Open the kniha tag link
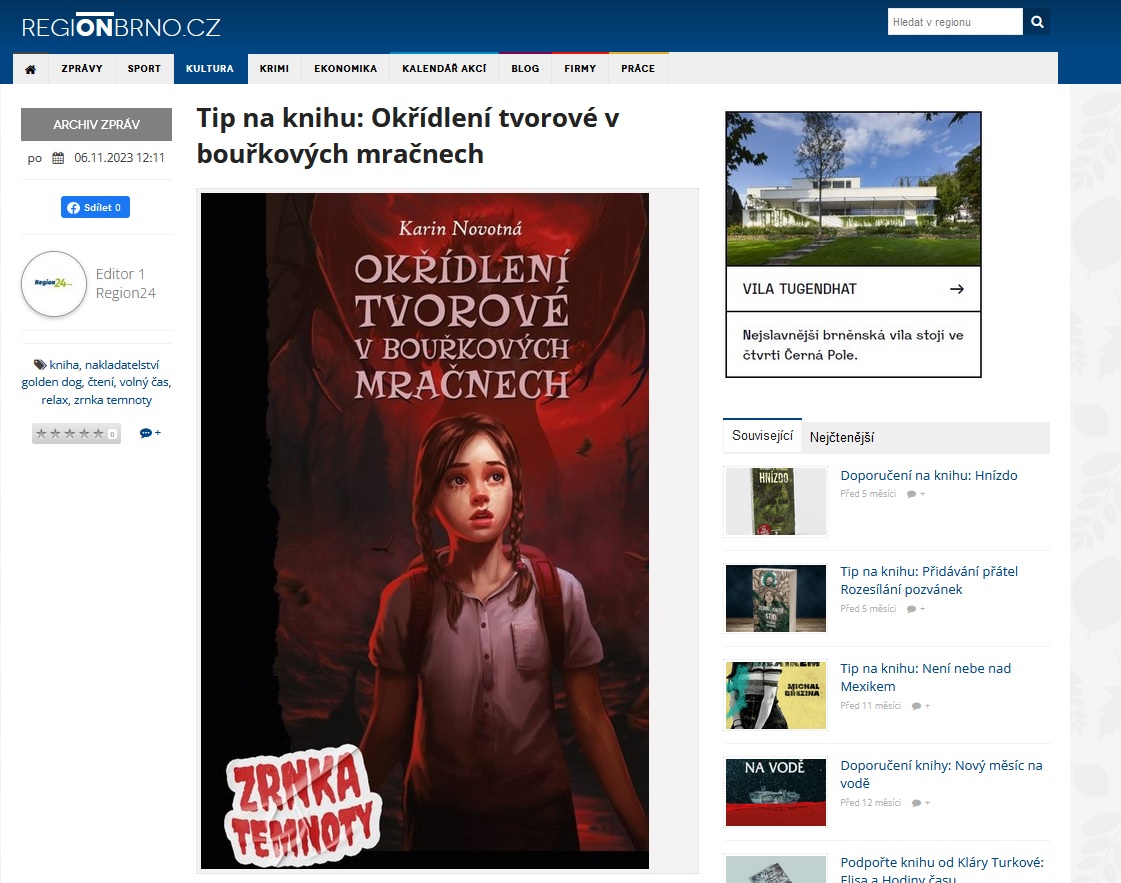This screenshot has height=883, width=1121. point(64,365)
